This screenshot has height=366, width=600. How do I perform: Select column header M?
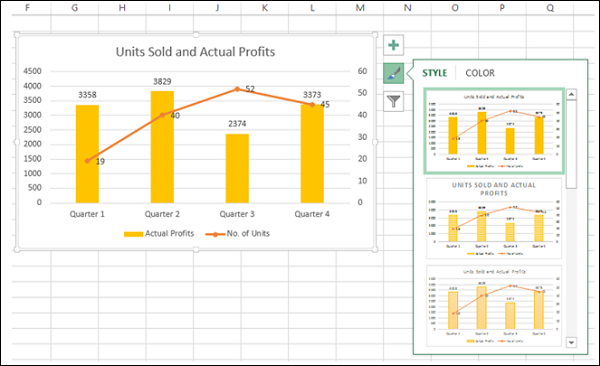pyautogui.click(x=360, y=8)
